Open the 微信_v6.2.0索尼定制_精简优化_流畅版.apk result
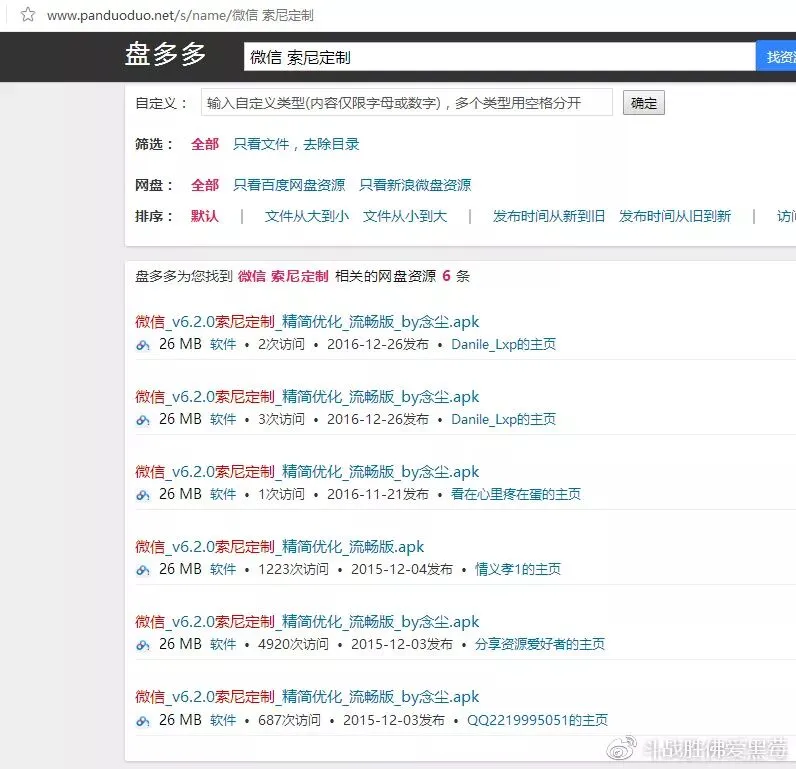 coord(279,547)
